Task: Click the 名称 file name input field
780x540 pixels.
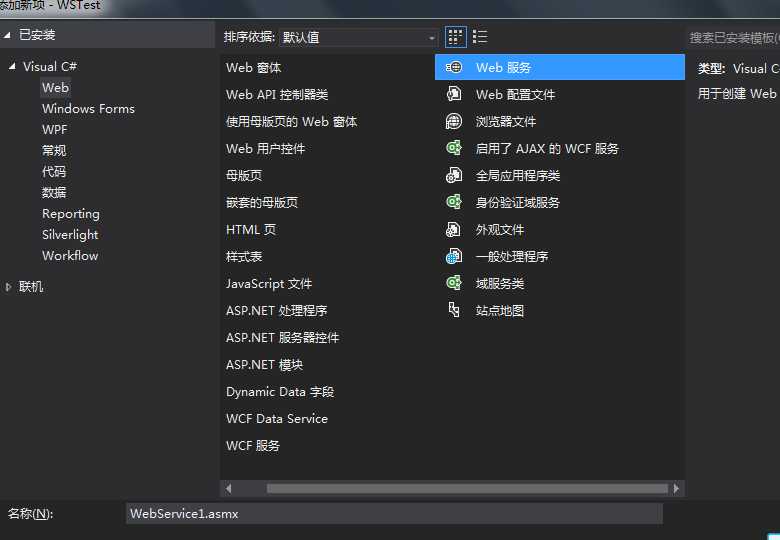Action: (394, 513)
